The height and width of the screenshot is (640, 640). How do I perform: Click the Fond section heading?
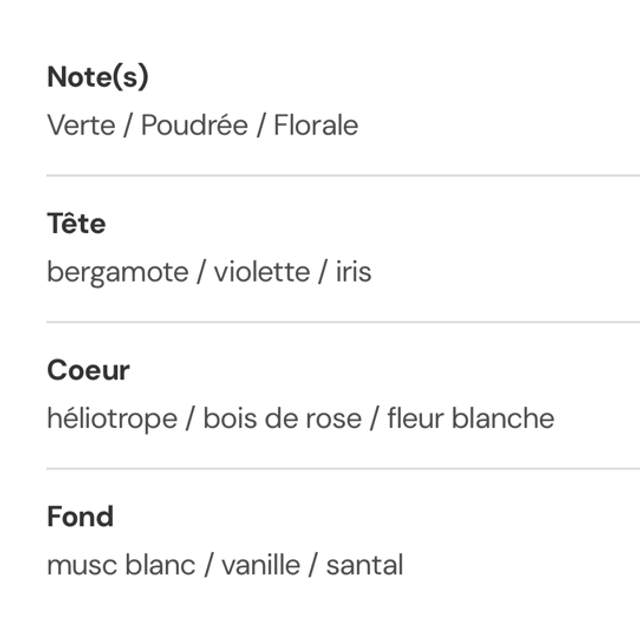coord(80,517)
